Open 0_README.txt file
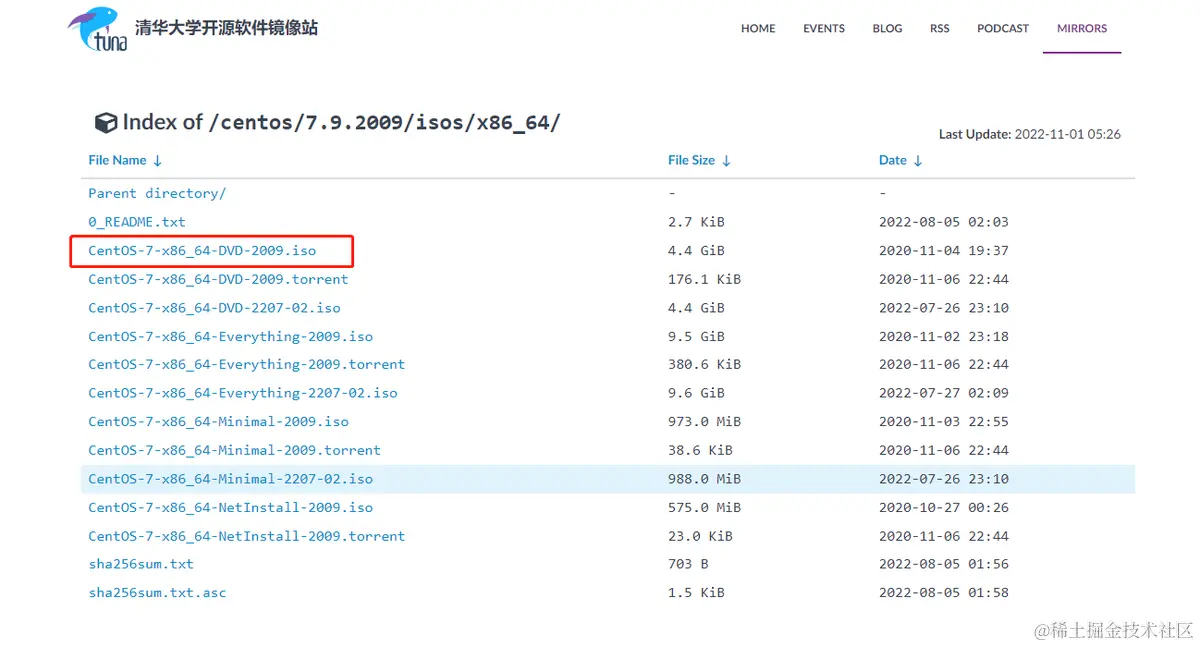This screenshot has height=647, width=1200. click(x=137, y=222)
